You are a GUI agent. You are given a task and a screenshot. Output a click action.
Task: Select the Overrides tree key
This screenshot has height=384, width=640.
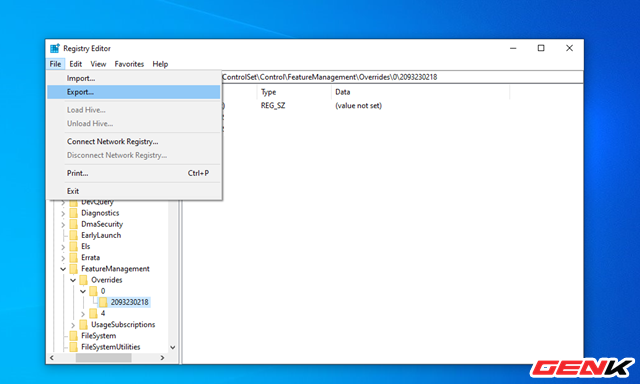click(107, 280)
